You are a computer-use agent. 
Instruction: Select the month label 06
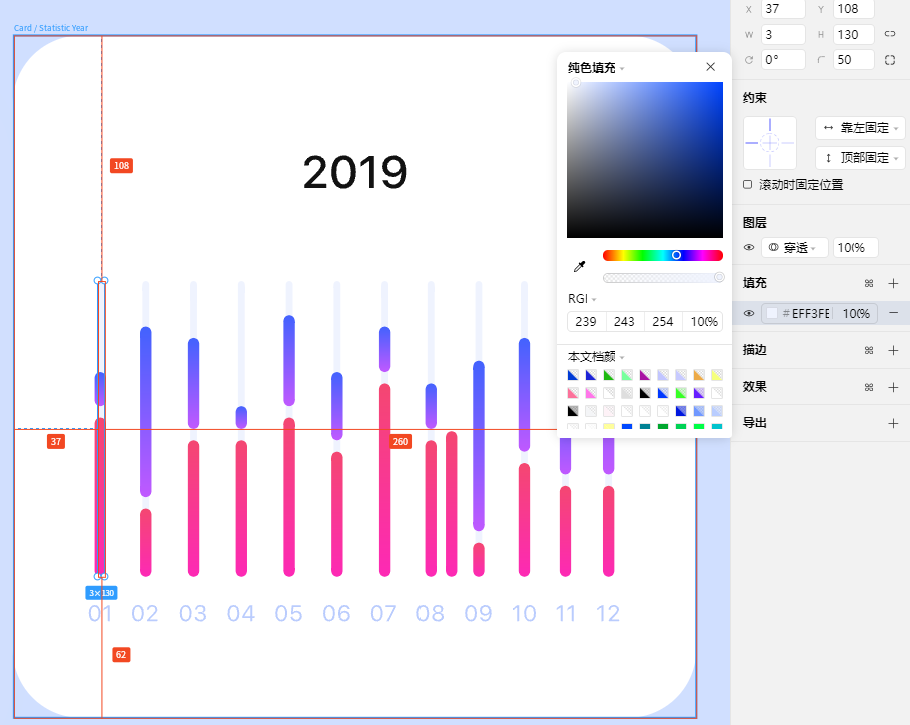pos(336,614)
